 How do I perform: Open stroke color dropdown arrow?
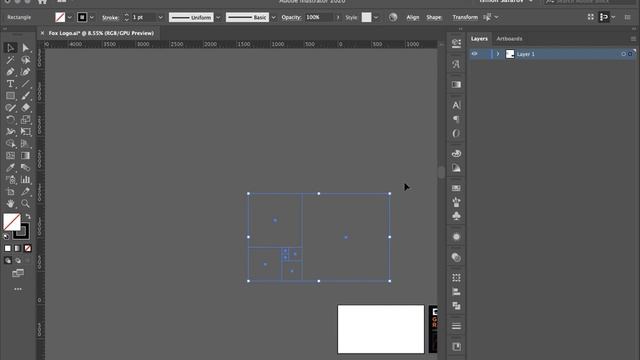click(x=91, y=18)
